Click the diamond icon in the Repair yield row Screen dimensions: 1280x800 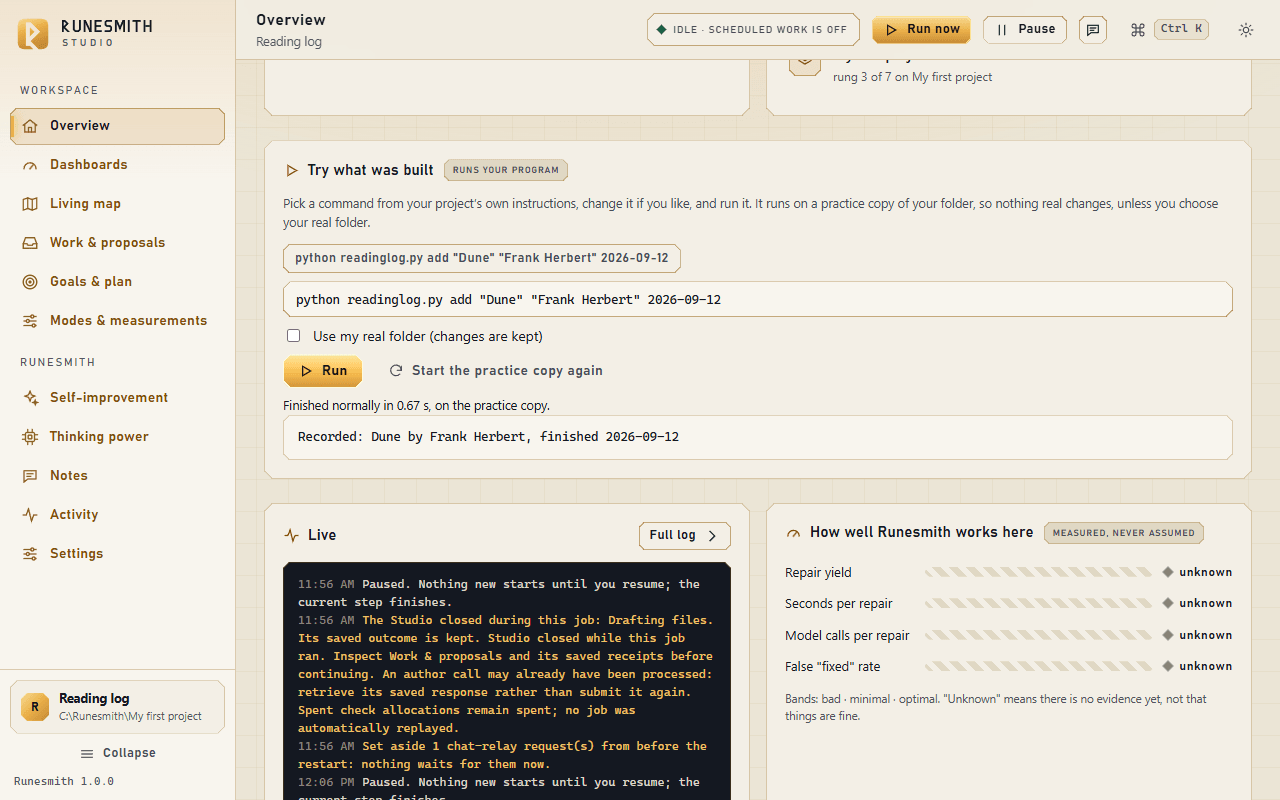pos(1167,573)
